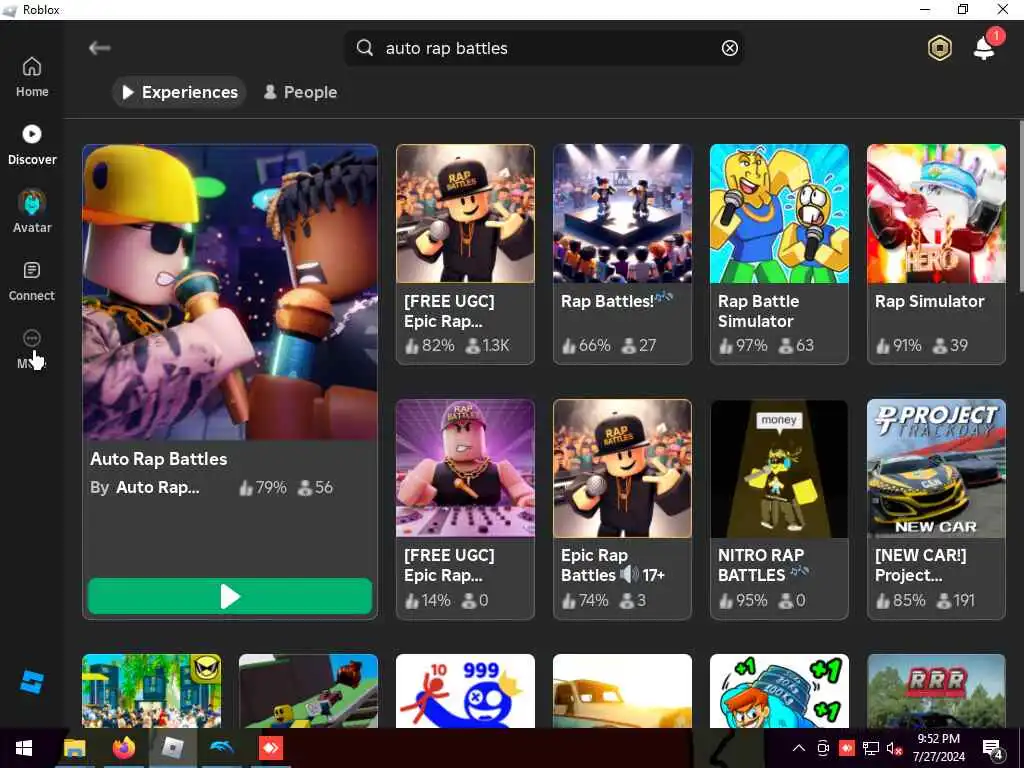Open Firefox from the taskbar
The height and width of the screenshot is (768, 1024).
tap(123, 748)
